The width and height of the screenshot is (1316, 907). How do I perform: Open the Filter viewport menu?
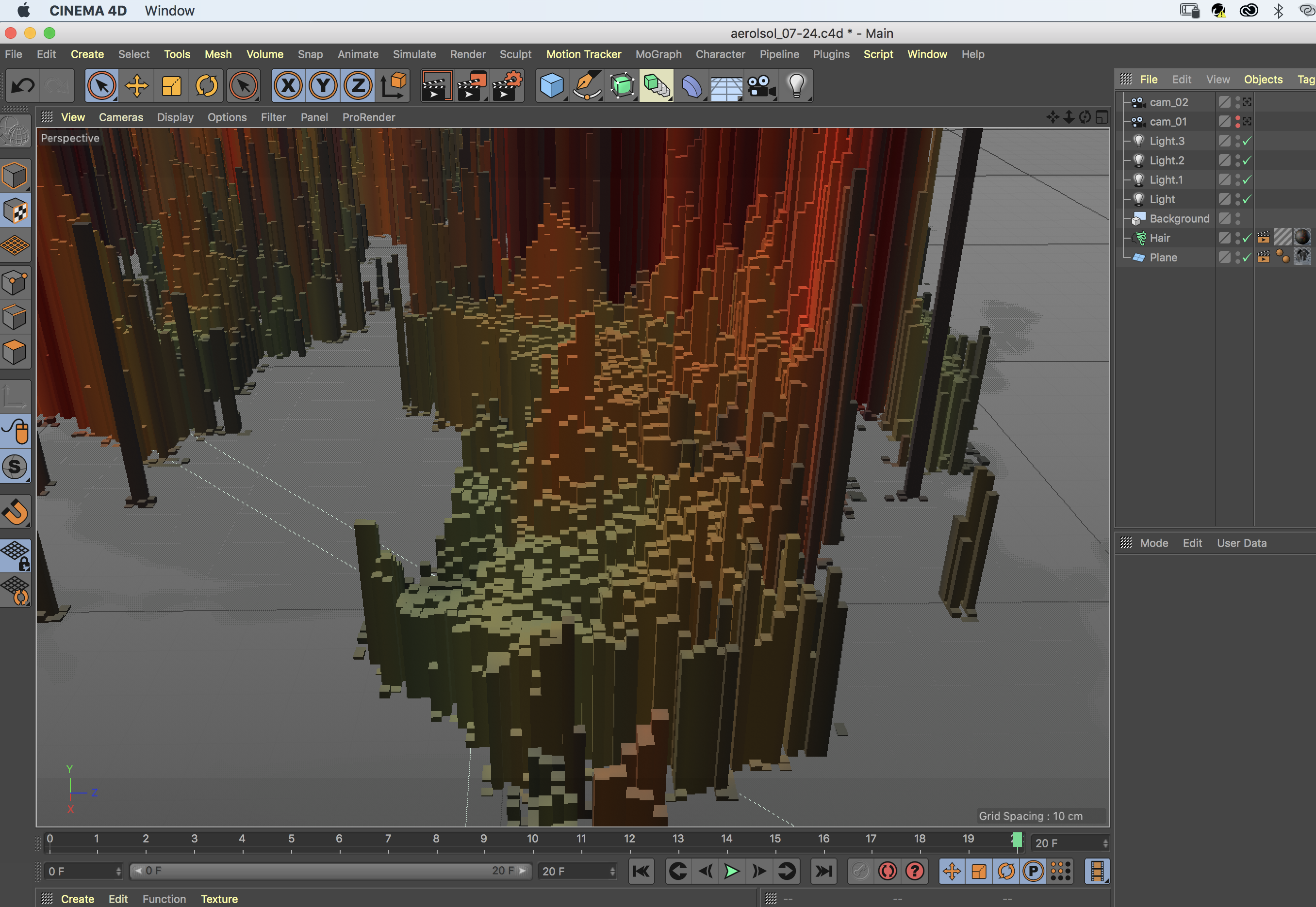click(x=273, y=117)
